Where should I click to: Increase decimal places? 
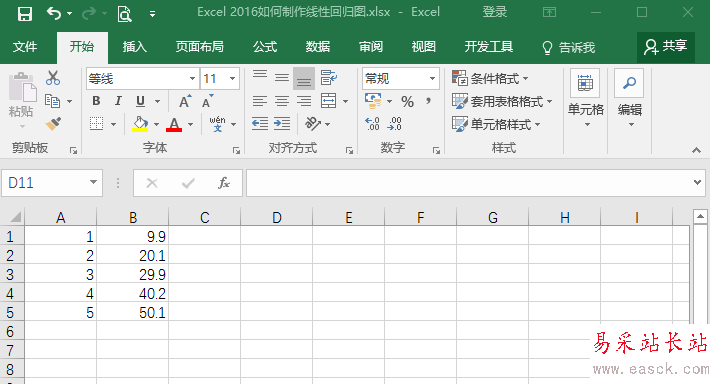tap(373, 124)
